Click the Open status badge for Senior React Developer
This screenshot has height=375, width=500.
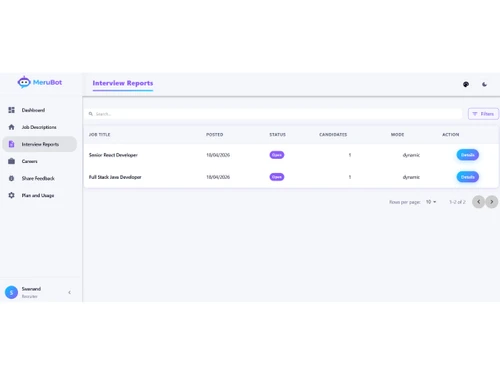point(277,155)
